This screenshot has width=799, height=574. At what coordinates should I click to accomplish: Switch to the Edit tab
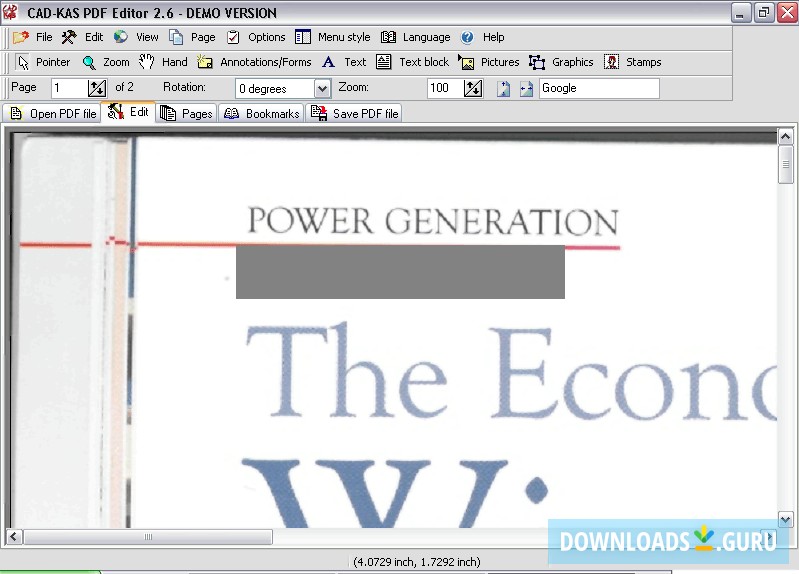(128, 112)
